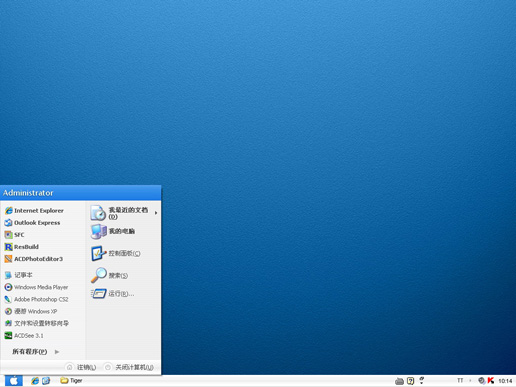Screen dimensions: 516x387
Task: Click the Apple logo start button
Action: 14,381
